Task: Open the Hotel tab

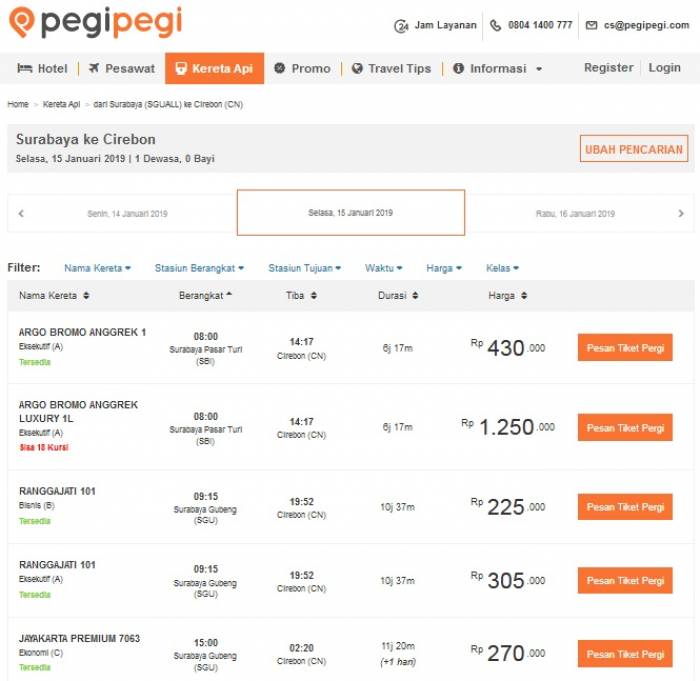Action: [42, 68]
